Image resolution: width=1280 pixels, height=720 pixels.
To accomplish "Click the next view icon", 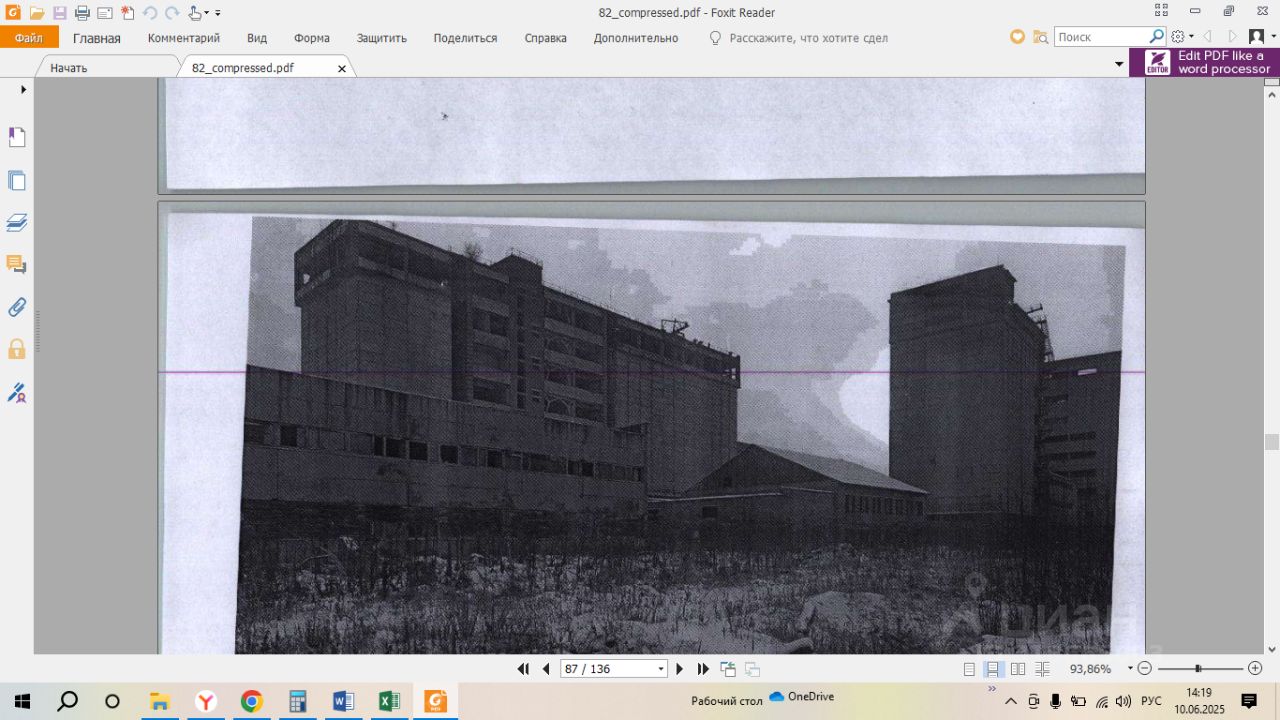I will pos(752,669).
